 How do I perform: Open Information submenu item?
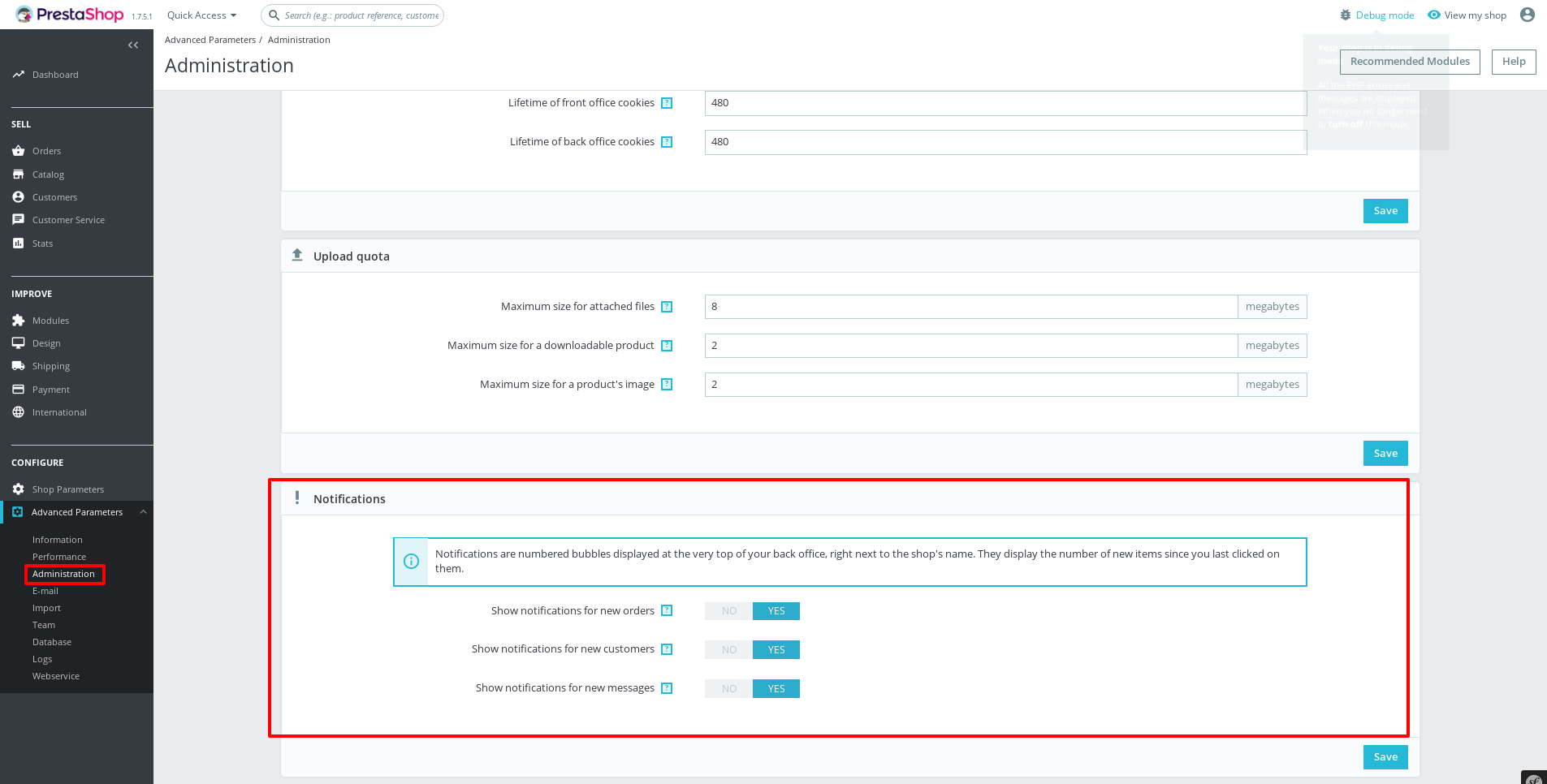point(57,540)
